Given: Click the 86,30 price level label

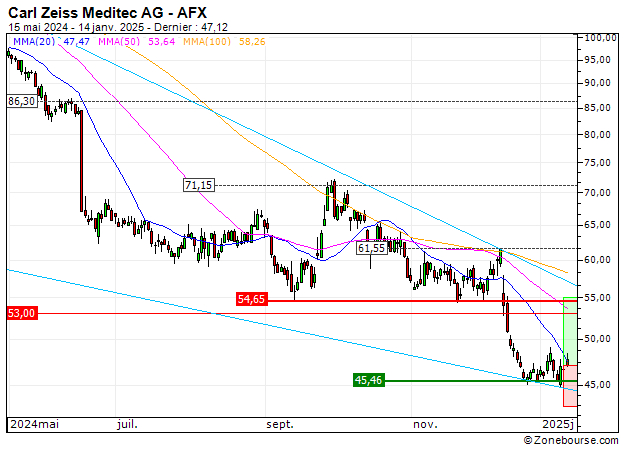Looking at the screenshot, I should pyautogui.click(x=22, y=101).
